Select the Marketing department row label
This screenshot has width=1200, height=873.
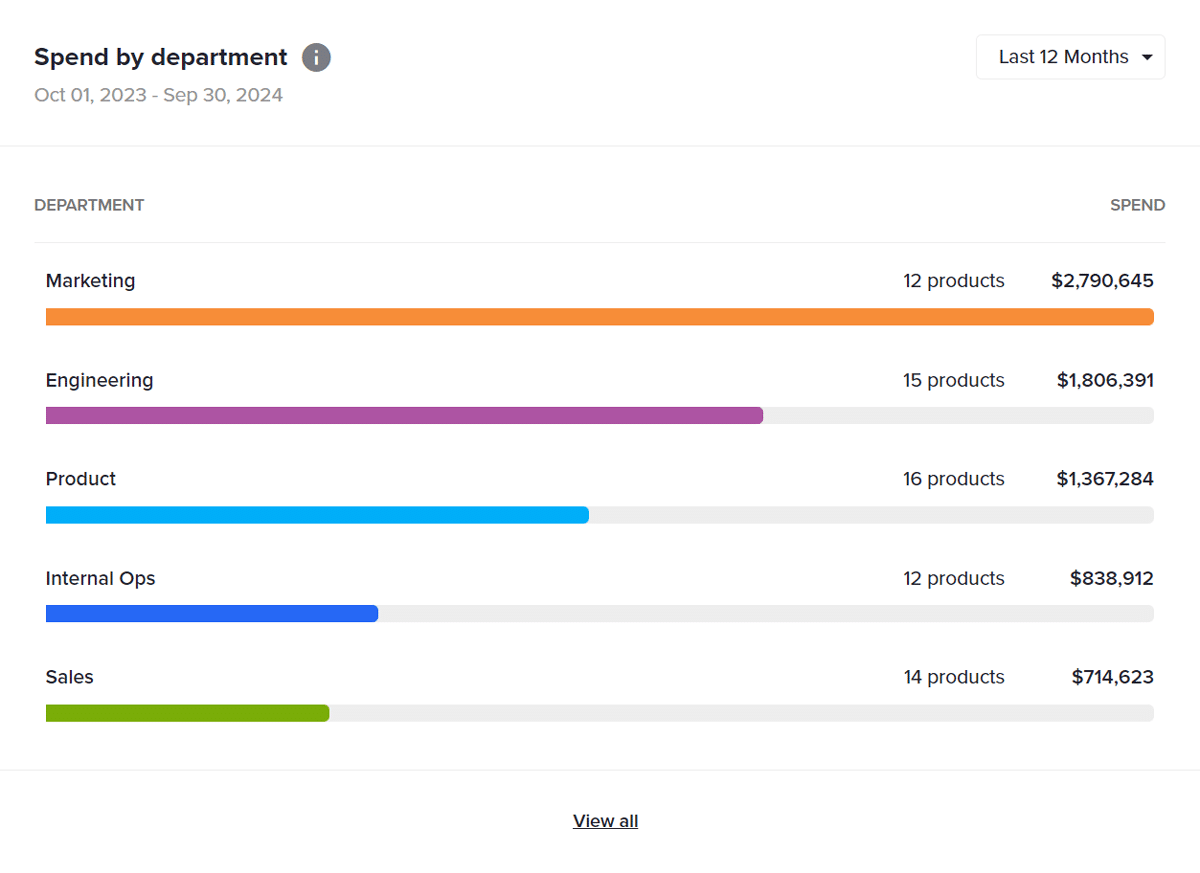click(90, 281)
